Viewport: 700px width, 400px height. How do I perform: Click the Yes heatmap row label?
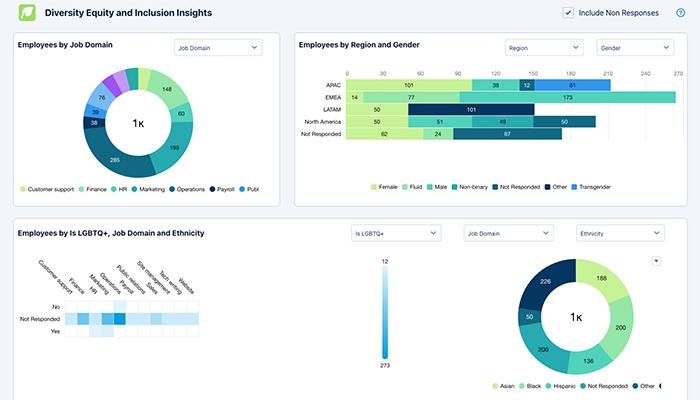point(55,331)
